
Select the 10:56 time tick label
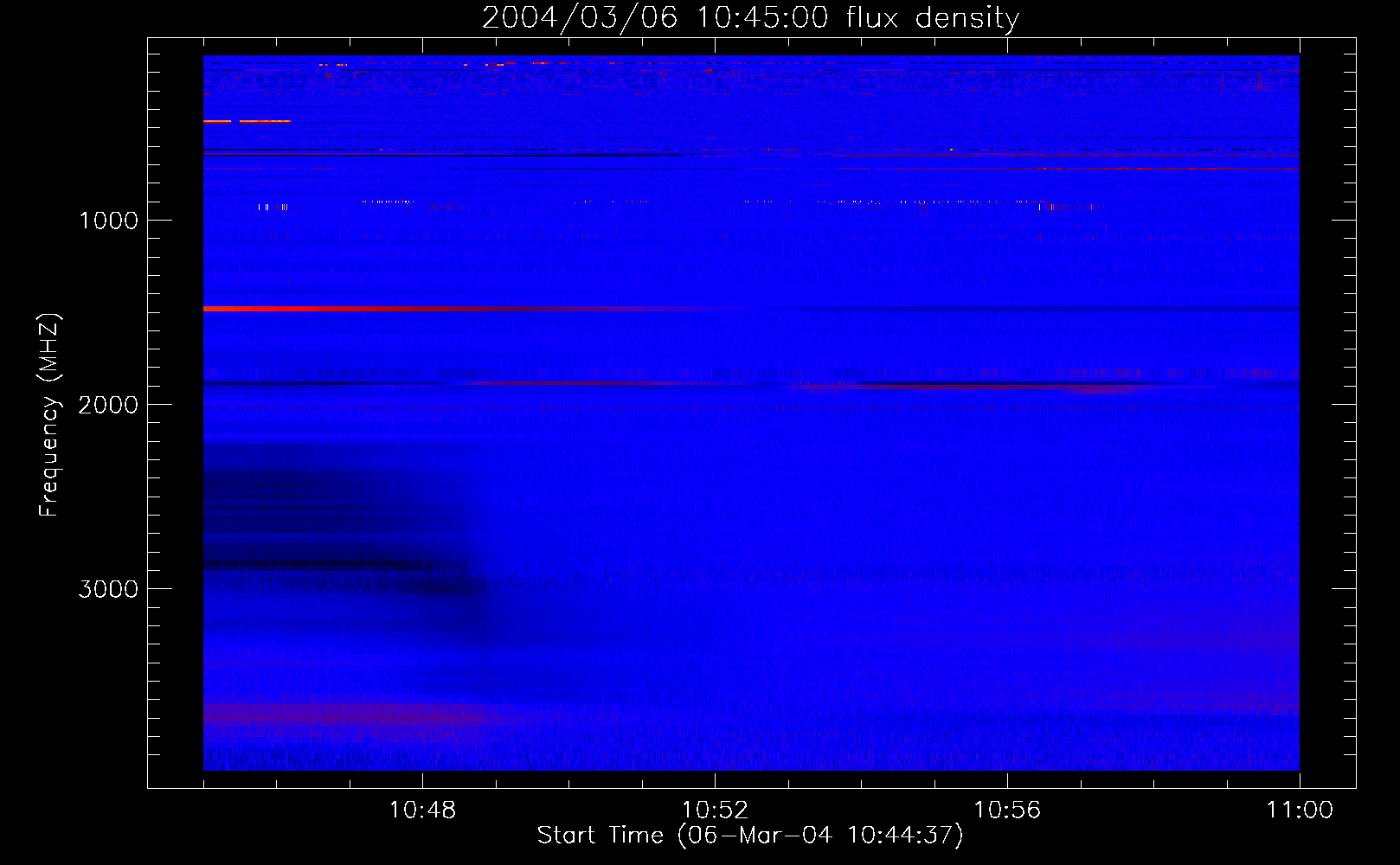(x=1007, y=811)
